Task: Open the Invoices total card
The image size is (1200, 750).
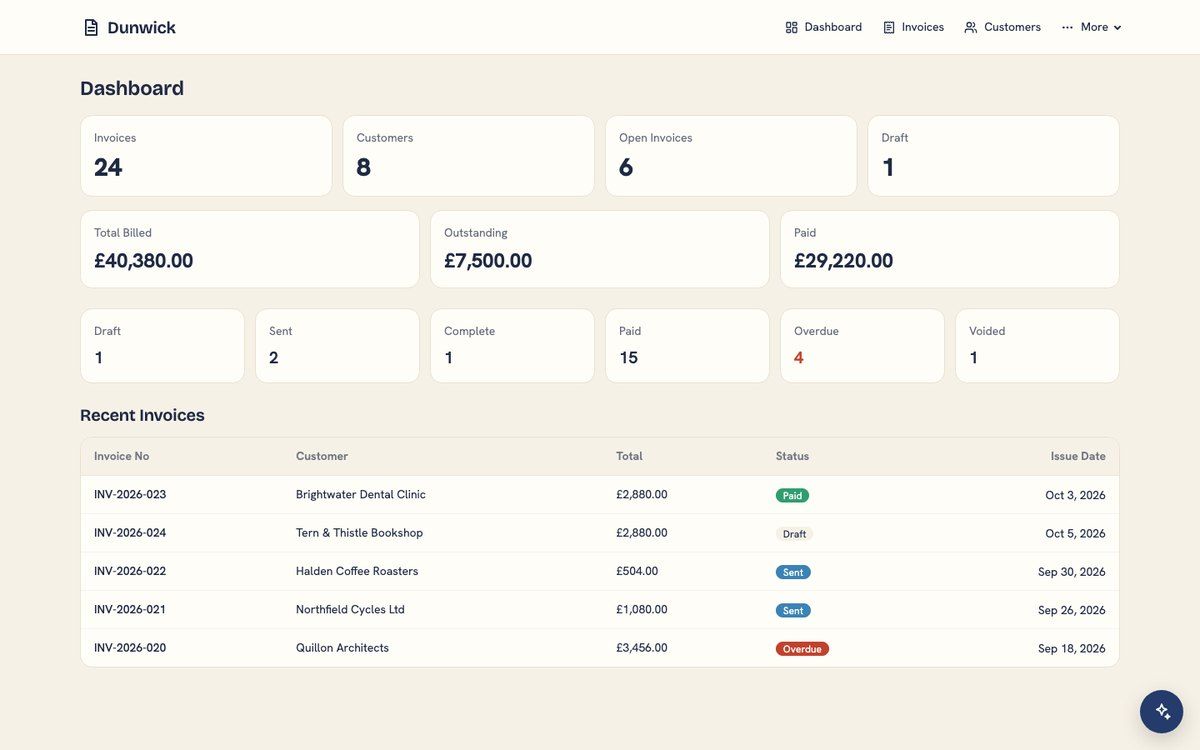Action: coord(206,156)
